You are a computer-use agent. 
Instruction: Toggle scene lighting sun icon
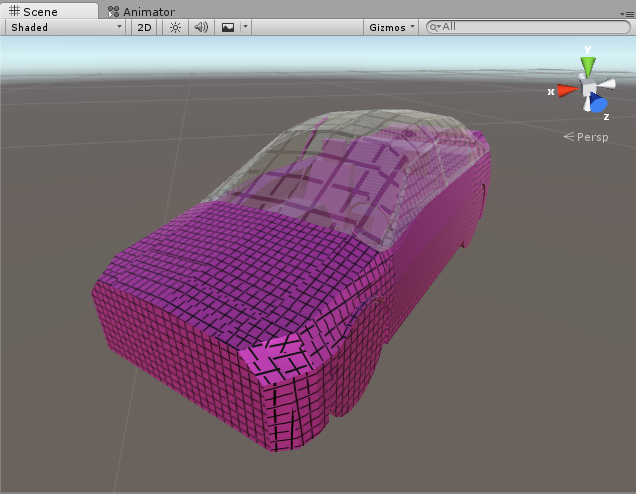[175, 27]
